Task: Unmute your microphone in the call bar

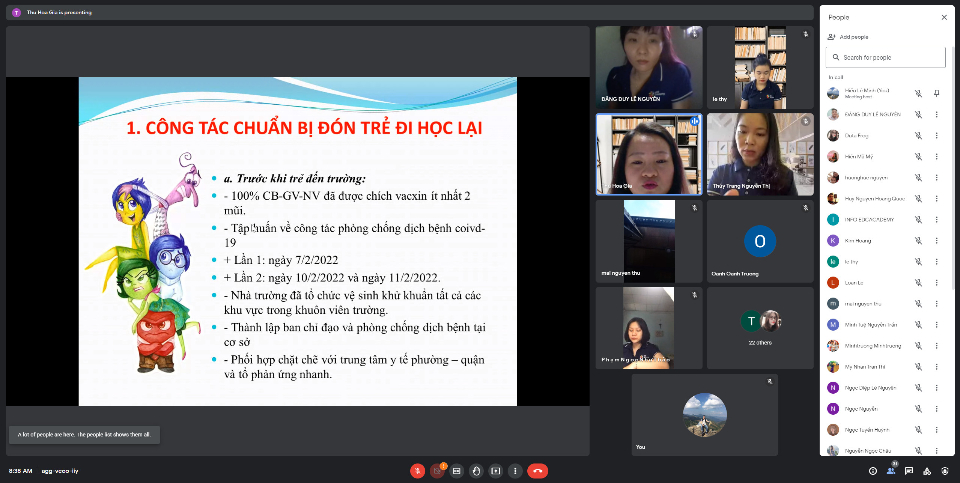Action: (x=417, y=470)
